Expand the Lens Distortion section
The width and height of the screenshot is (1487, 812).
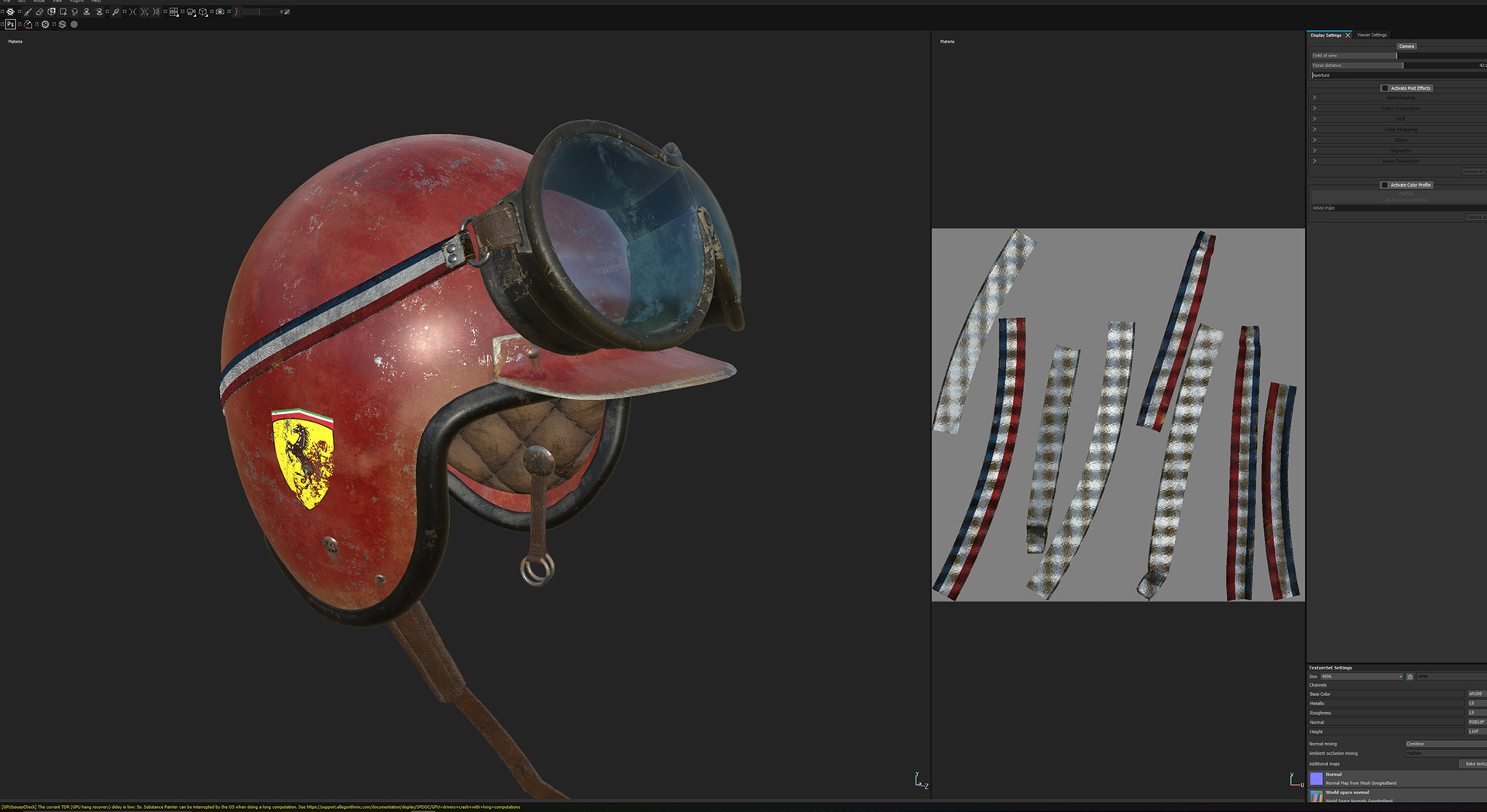pyautogui.click(x=1314, y=161)
